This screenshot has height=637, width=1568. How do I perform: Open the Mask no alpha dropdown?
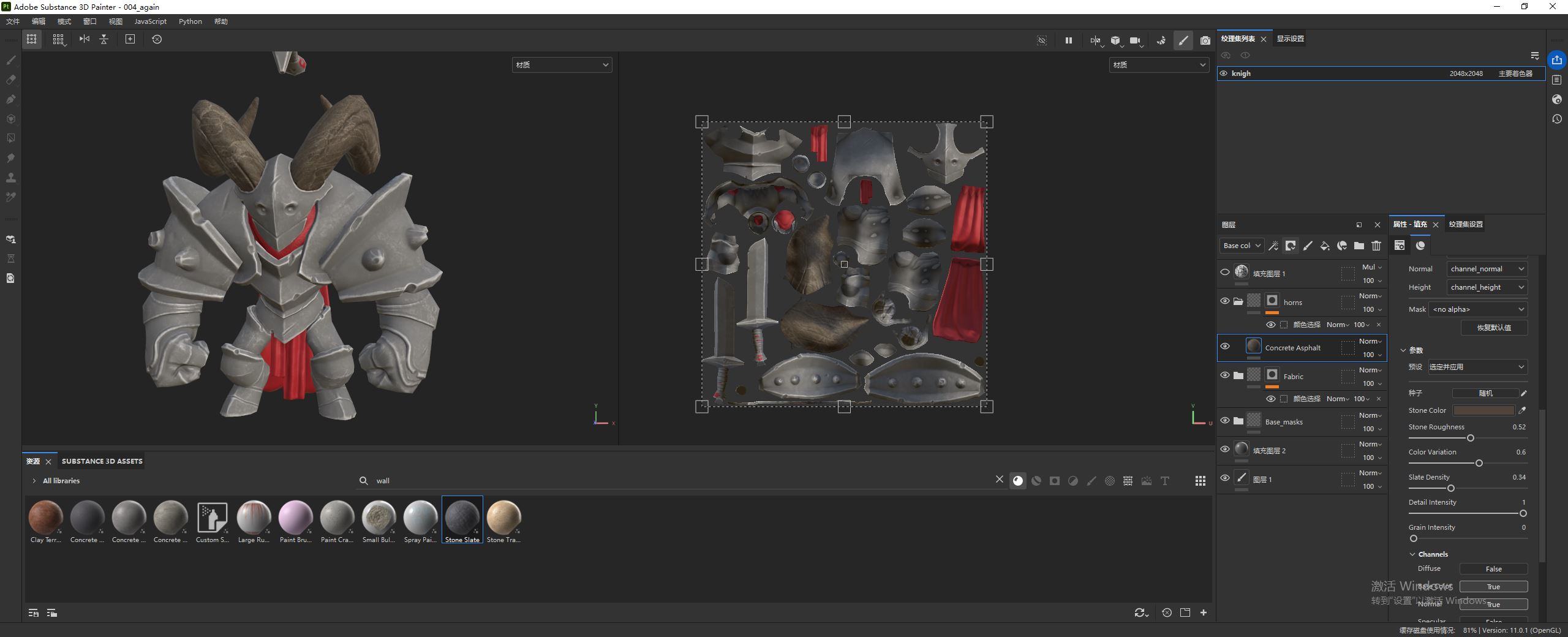(x=1477, y=309)
